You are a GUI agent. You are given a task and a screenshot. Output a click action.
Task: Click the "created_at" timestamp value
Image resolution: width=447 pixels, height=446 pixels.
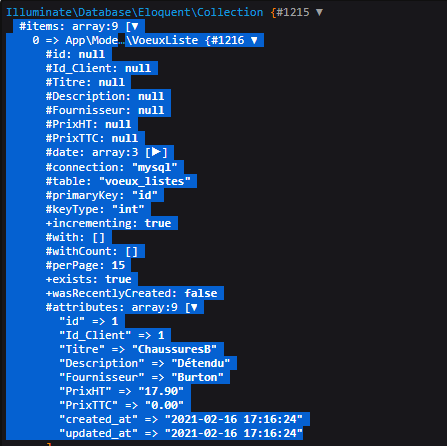pyautogui.click(x=234, y=419)
